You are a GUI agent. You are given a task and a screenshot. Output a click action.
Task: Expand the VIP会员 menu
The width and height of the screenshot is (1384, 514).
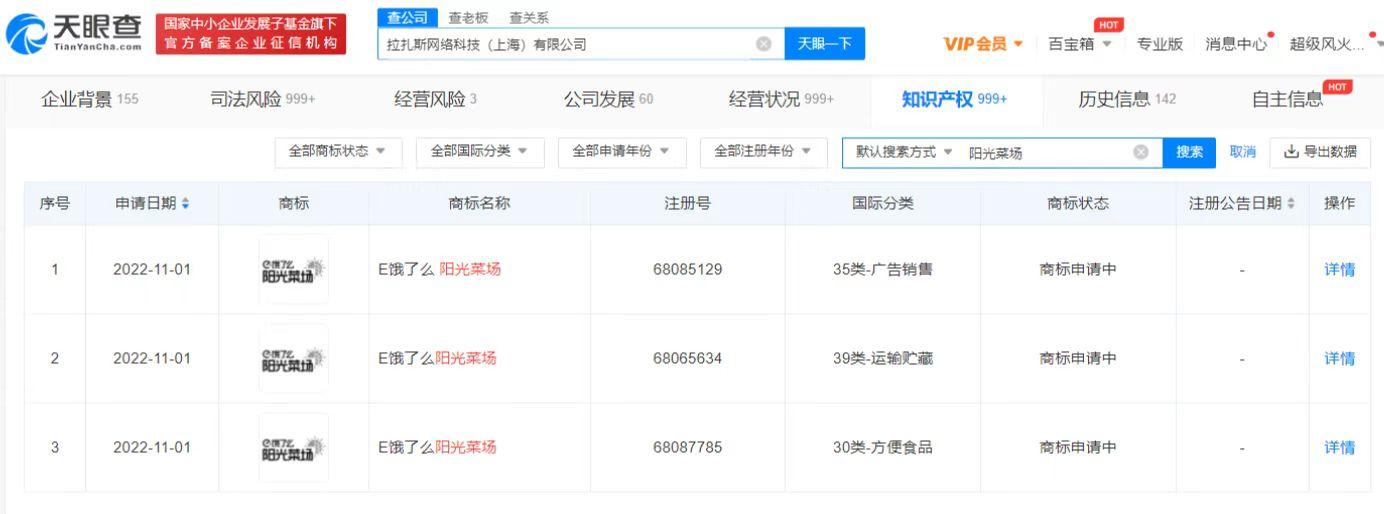tap(983, 44)
